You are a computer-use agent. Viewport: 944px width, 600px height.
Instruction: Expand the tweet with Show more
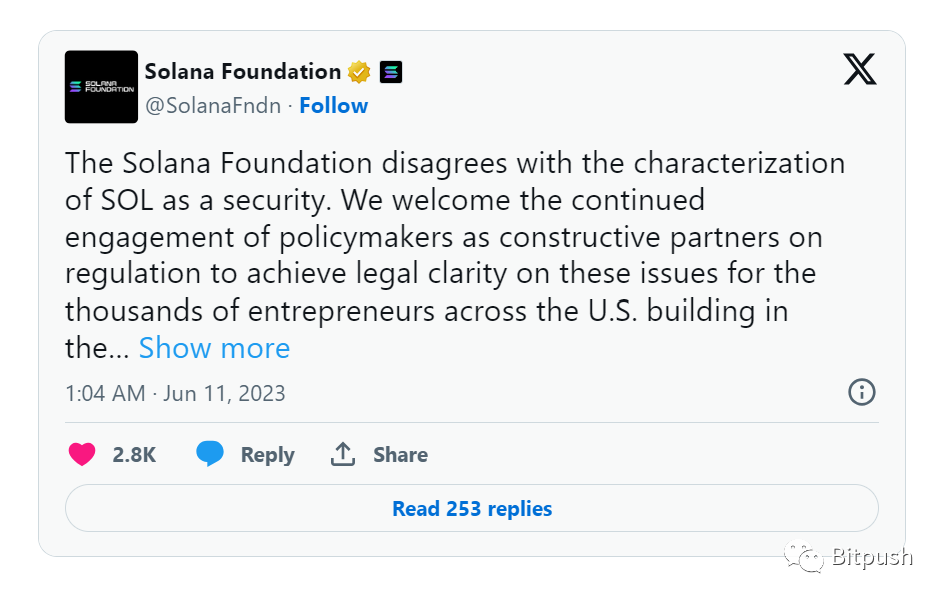click(x=214, y=348)
